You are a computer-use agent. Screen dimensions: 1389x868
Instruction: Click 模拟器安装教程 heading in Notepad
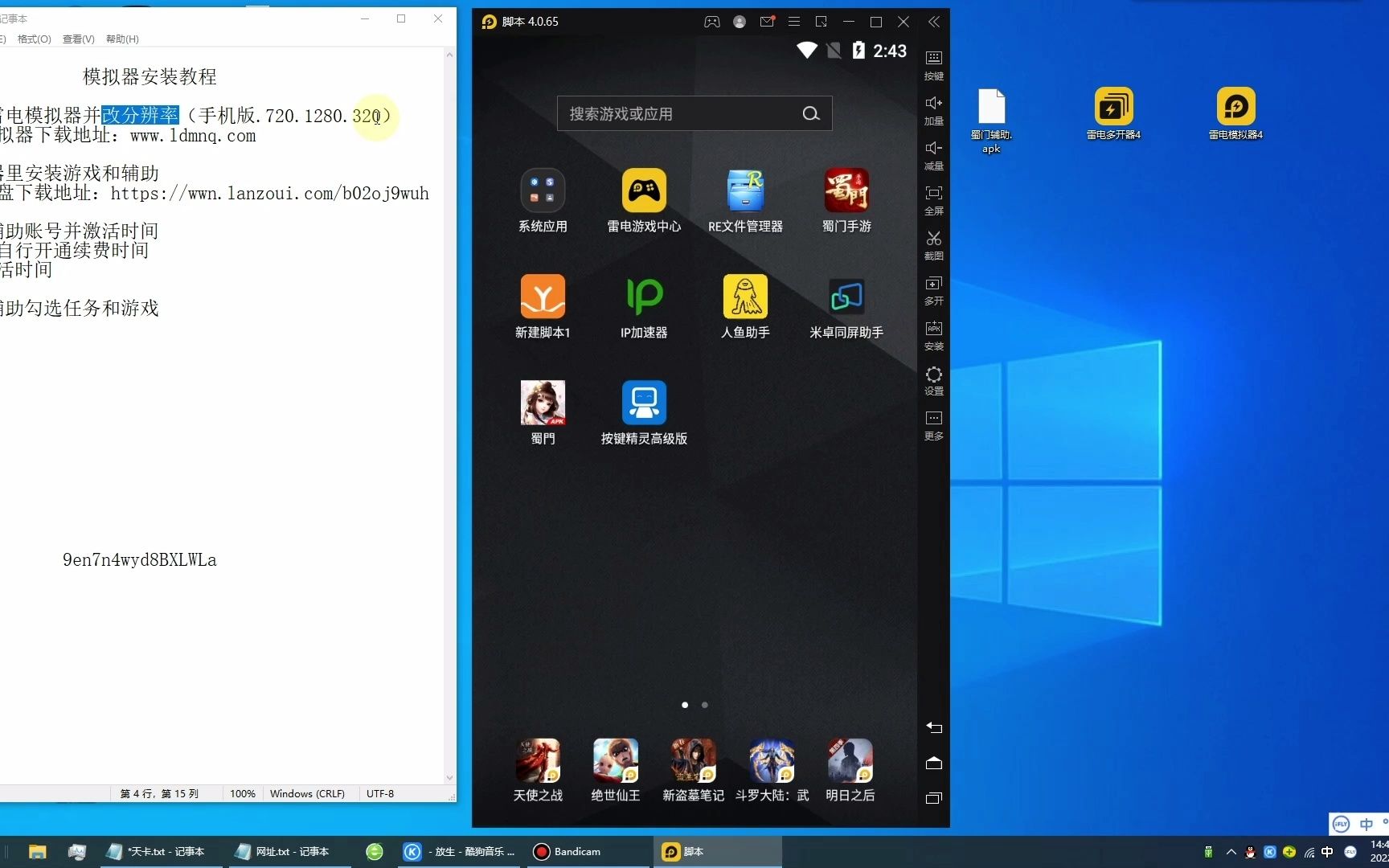click(150, 76)
